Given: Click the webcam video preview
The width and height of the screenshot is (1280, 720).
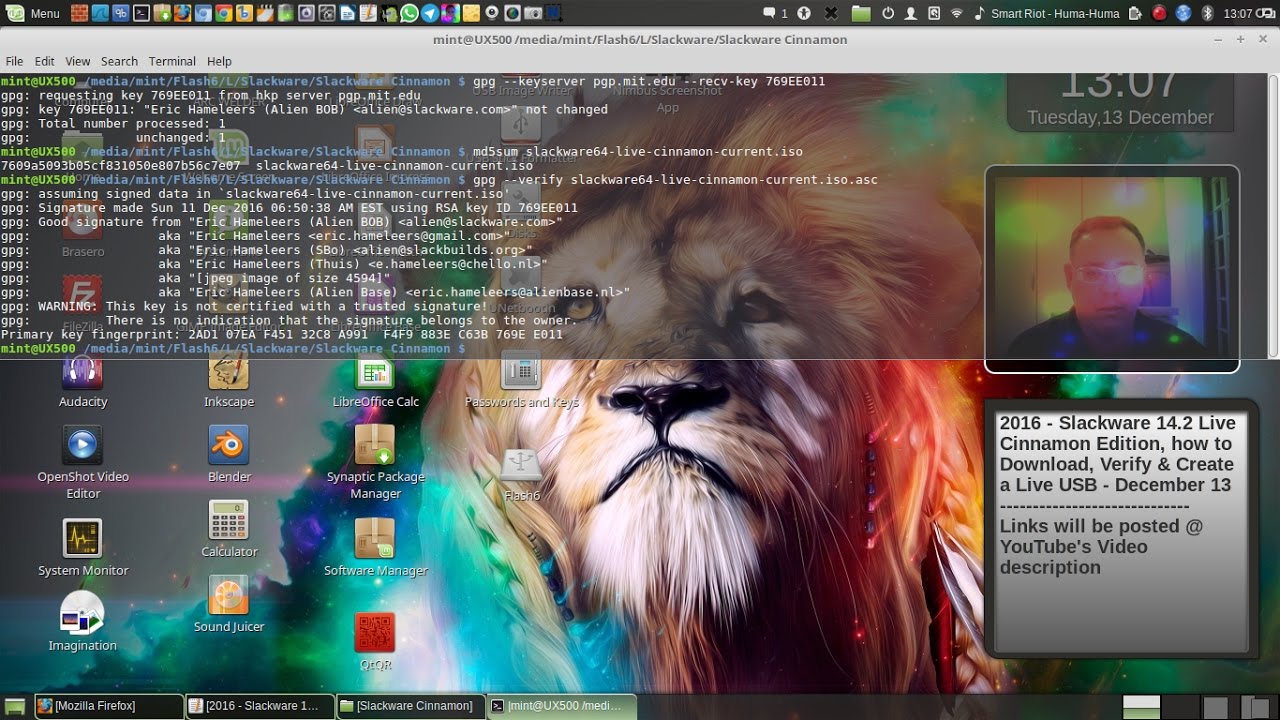Looking at the screenshot, I should pyautogui.click(x=1112, y=268).
